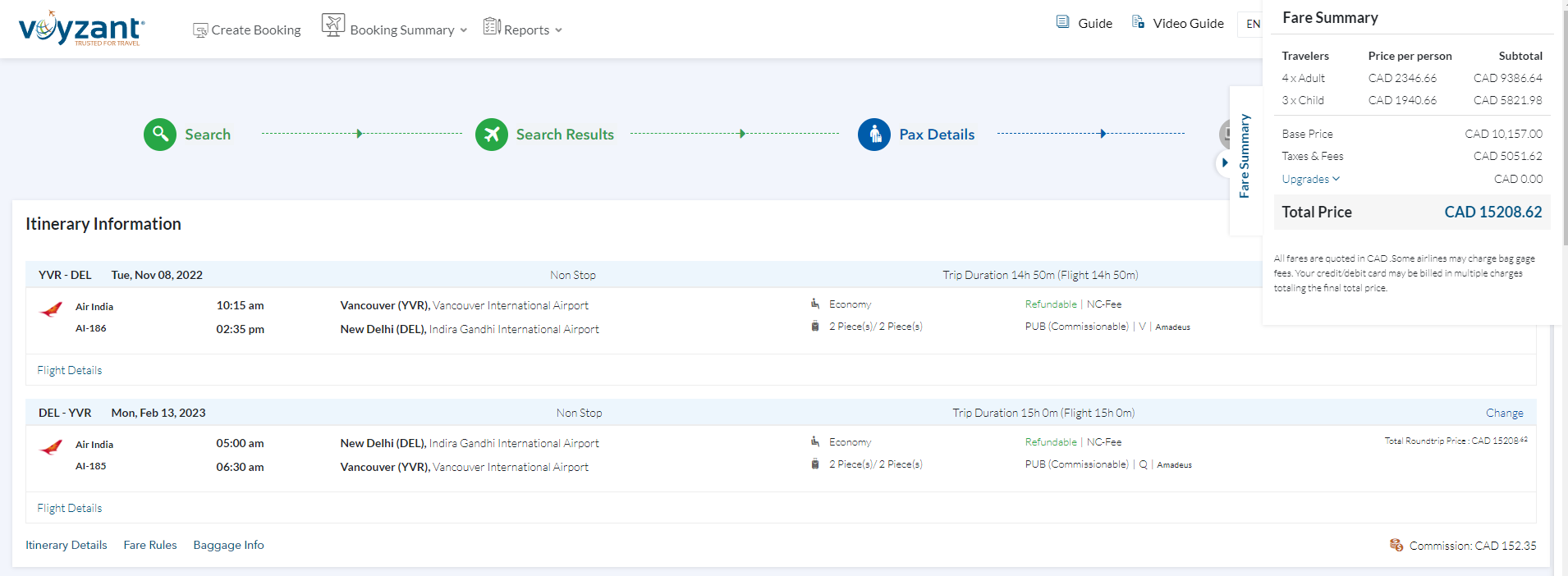The width and height of the screenshot is (1568, 576).
Task: Click the Change link for the itinerary
Action: (1504, 413)
